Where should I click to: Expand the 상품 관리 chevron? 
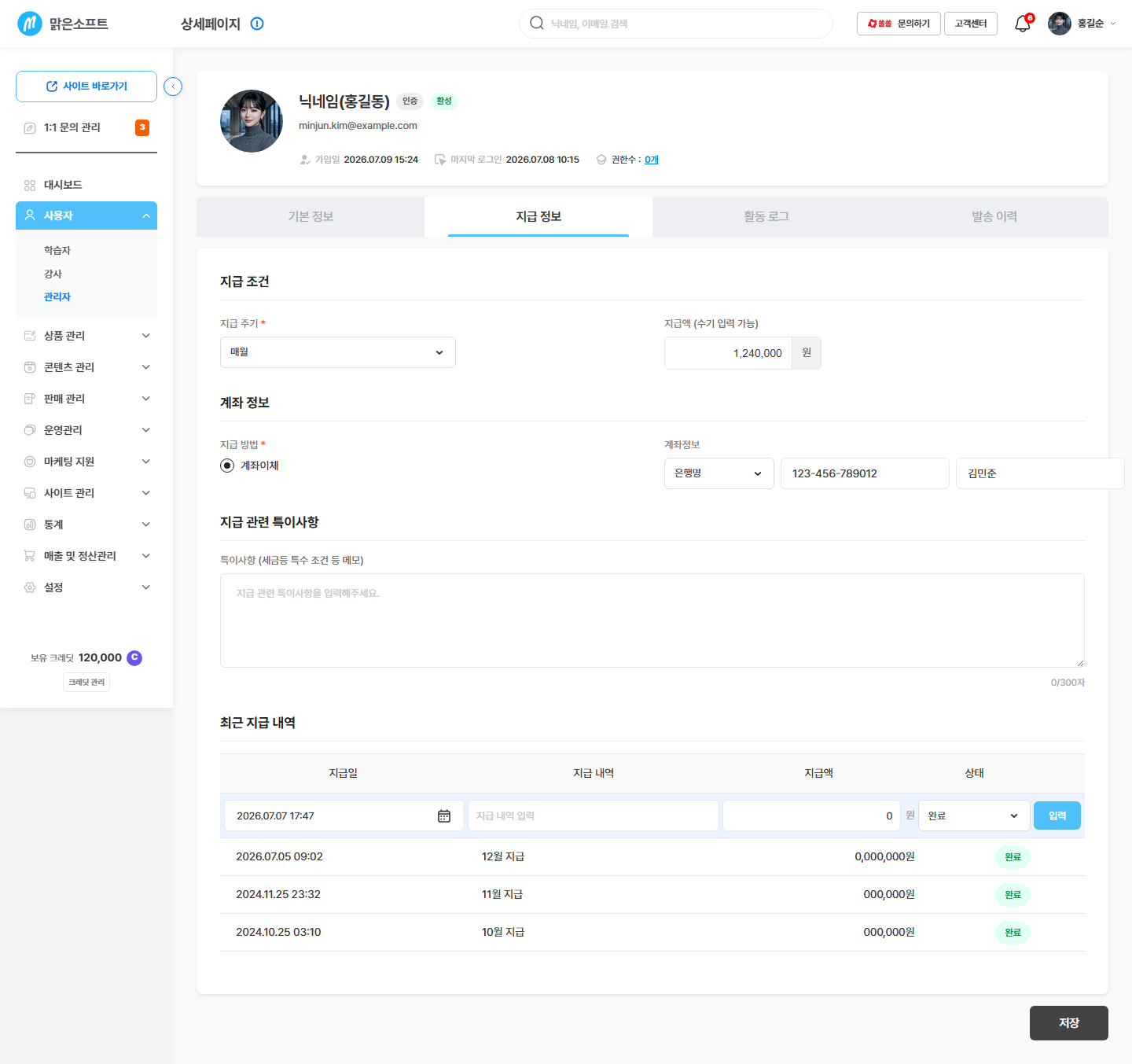(x=146, y=336)
